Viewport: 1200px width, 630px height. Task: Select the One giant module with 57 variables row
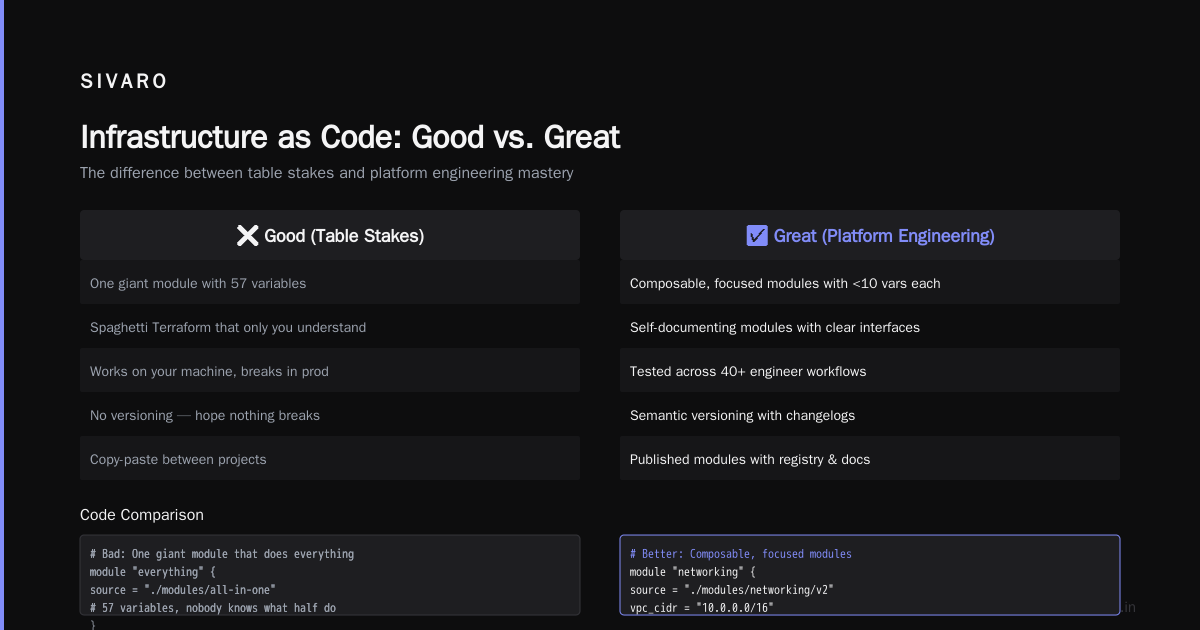coord(330,283)
